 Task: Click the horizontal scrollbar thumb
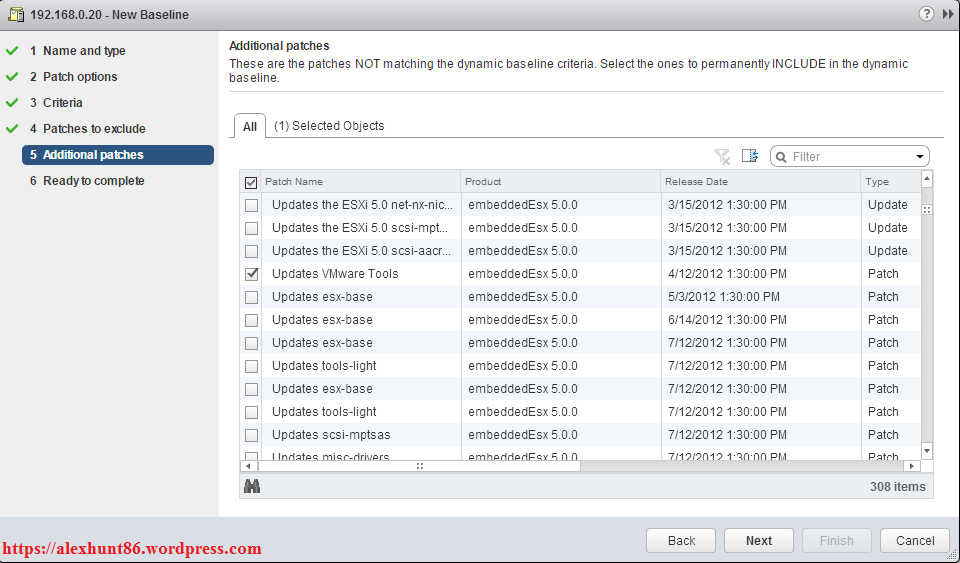coord(420,466)
